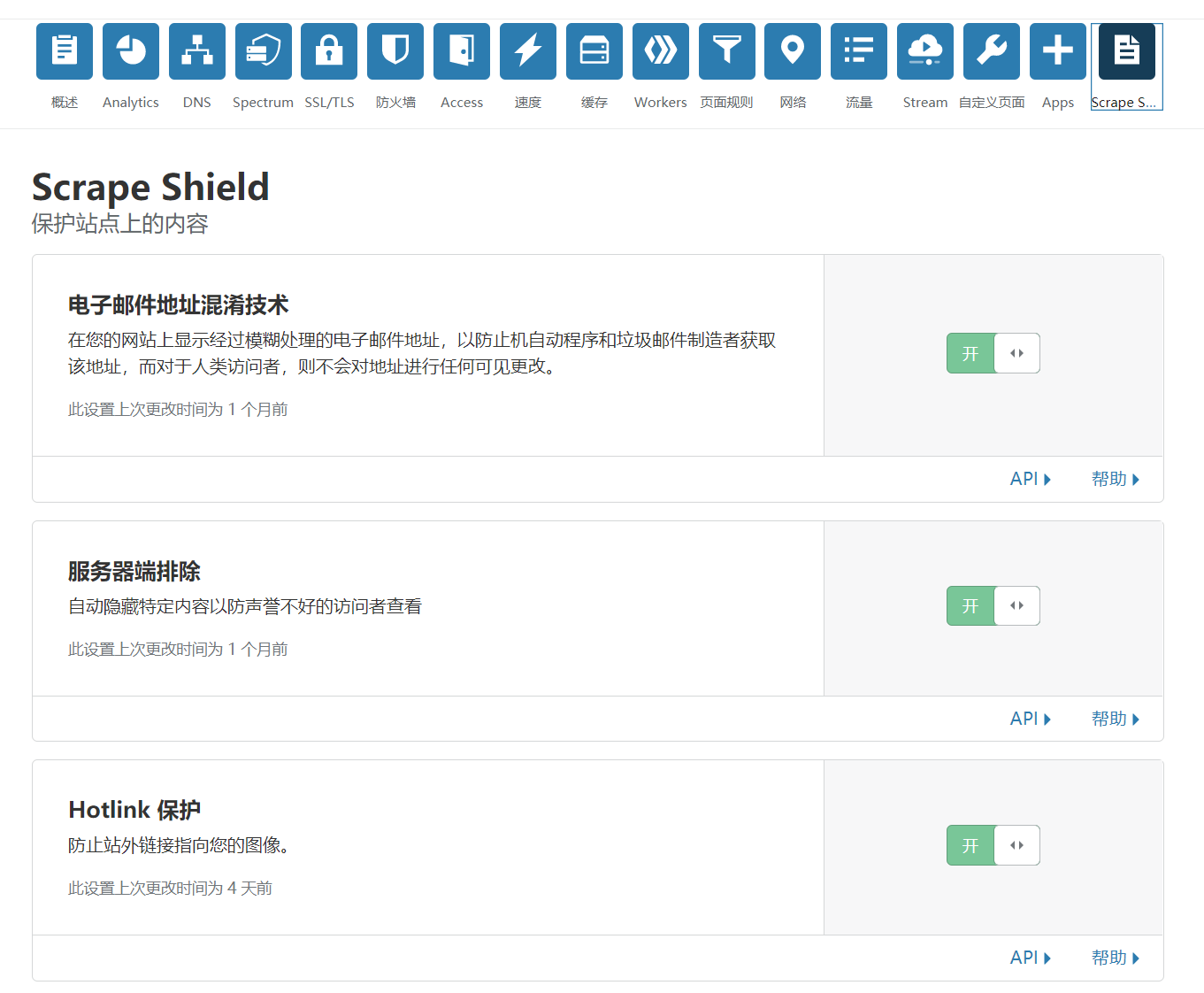The image size is (1204, 993).
Task: Expand API for 服务器端排除
Action: [x=1031, y=719]
